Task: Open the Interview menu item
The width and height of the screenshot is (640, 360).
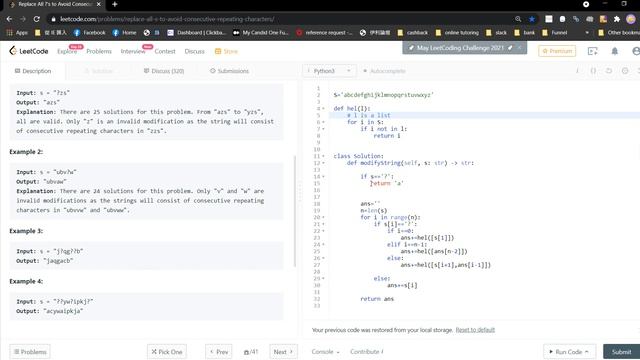Action: tap(133, 51)
